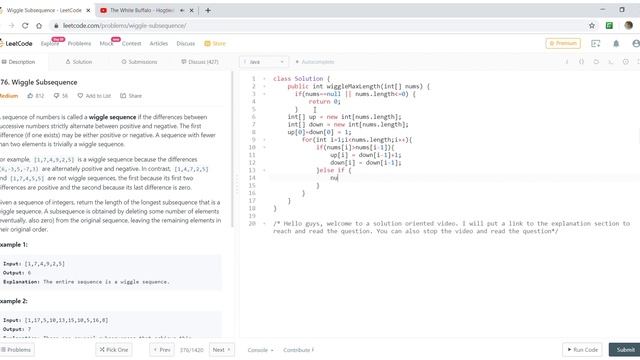This screenshot has width=640, height=360.
Task: Open Discuss in the top navigation
Action: click(x=186, y=44)
